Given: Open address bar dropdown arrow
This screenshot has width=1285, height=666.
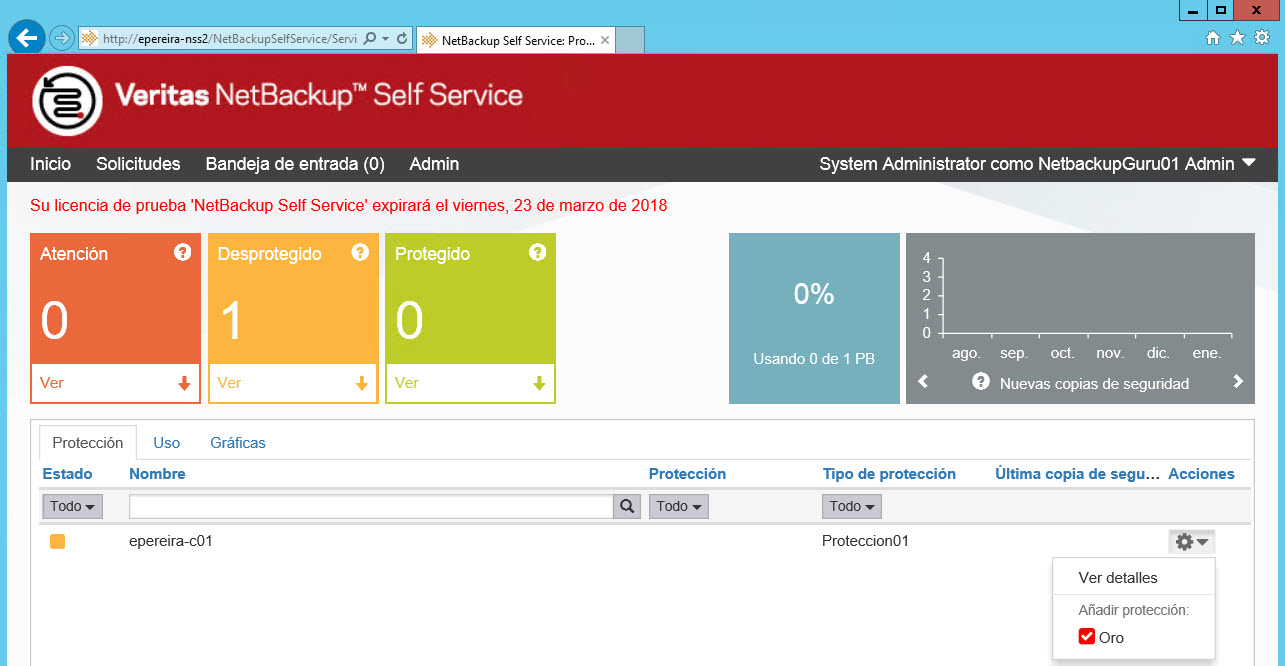Looking at the screenshot, I should point(385,38).
